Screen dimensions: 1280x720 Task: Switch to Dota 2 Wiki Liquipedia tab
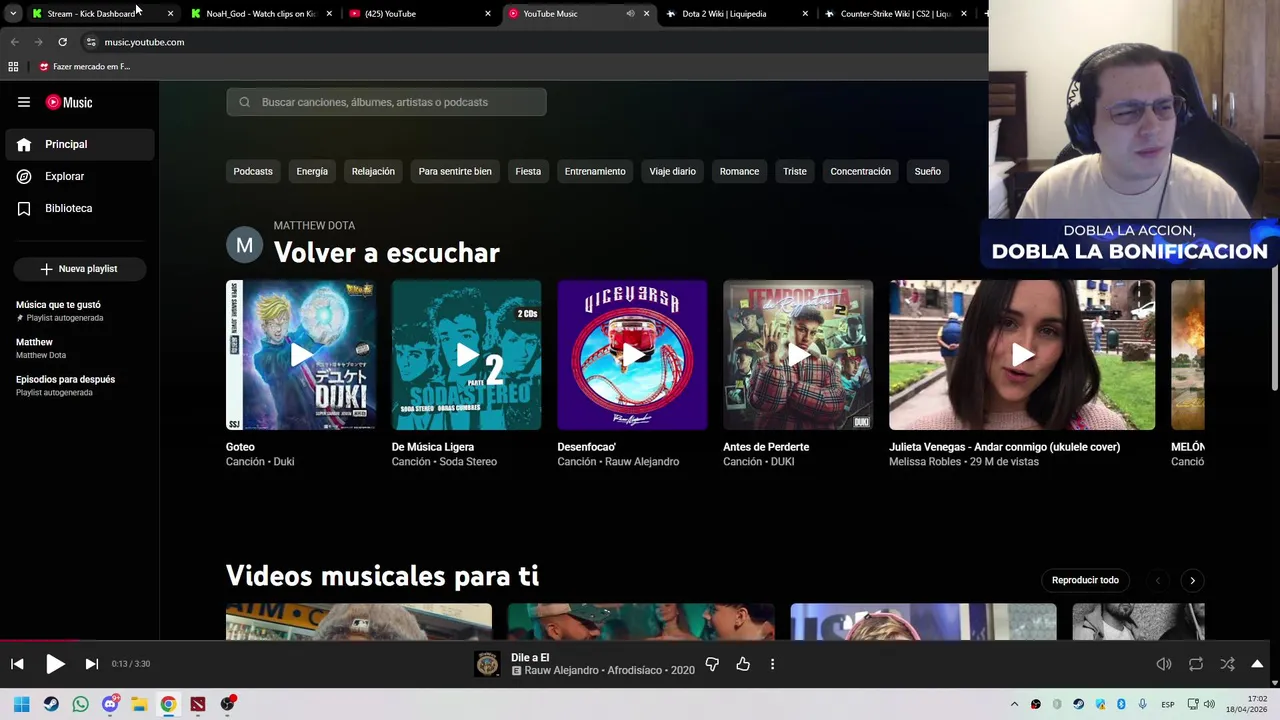[x=735, y=14]
